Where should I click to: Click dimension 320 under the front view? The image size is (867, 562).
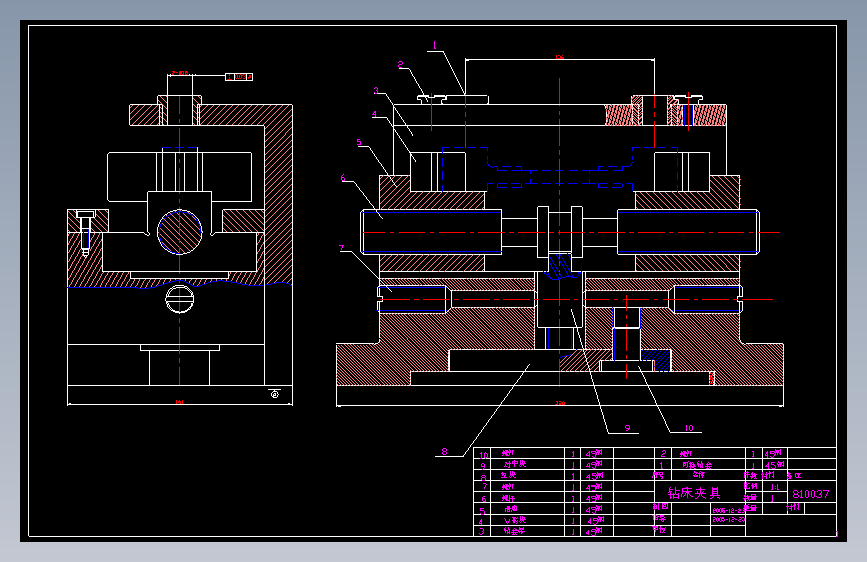click(560, 403)
